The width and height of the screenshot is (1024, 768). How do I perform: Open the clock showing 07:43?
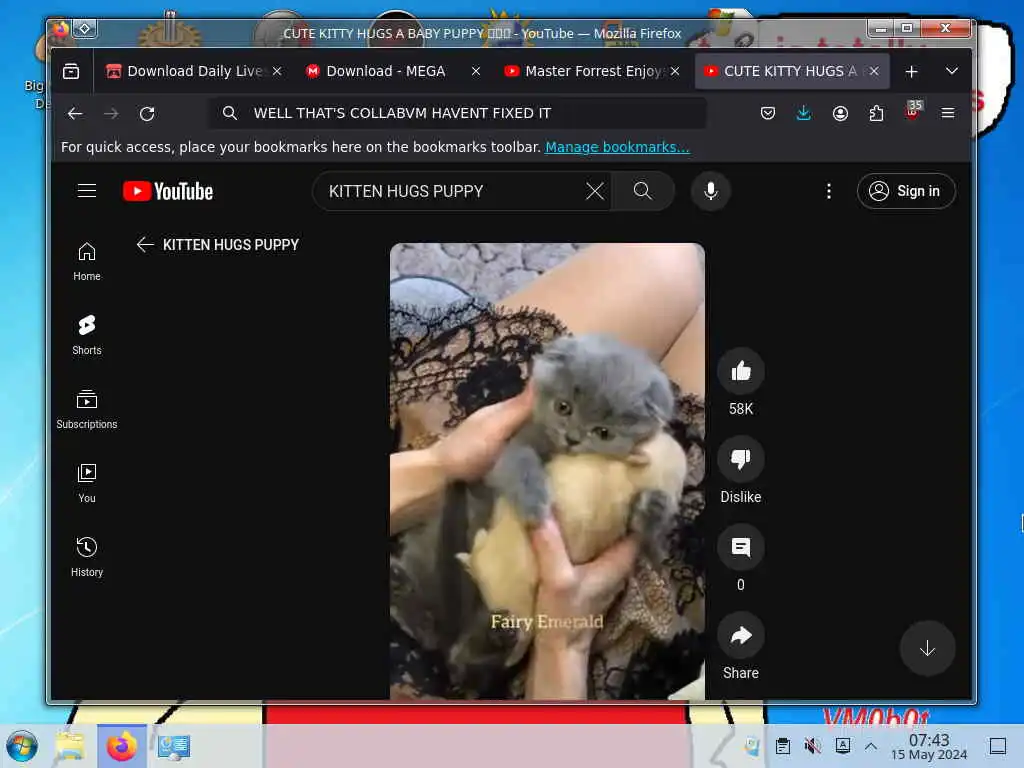click(929, 746)
